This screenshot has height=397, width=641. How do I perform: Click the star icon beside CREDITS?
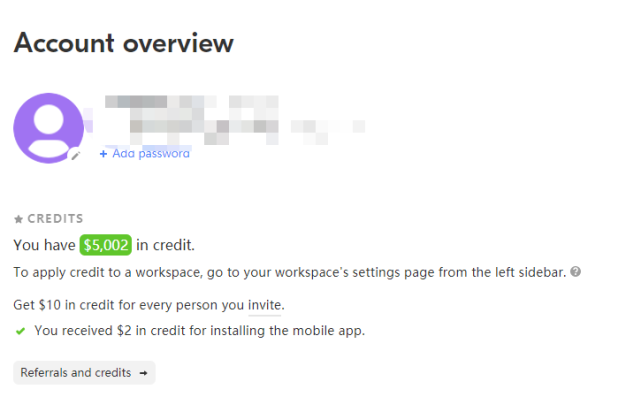coord(18,219)
